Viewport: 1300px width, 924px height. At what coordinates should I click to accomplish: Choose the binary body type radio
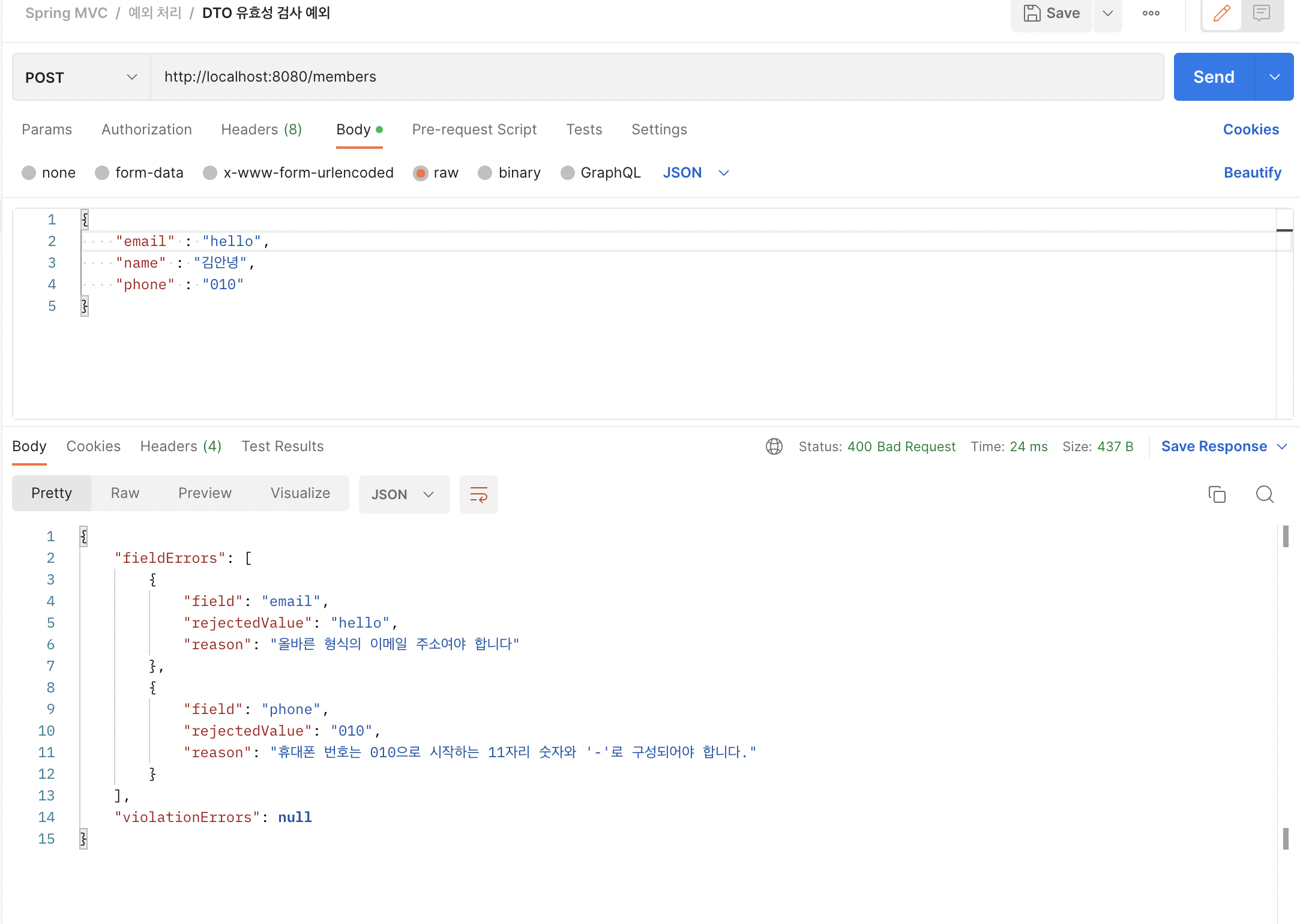[x=485, y=173]
